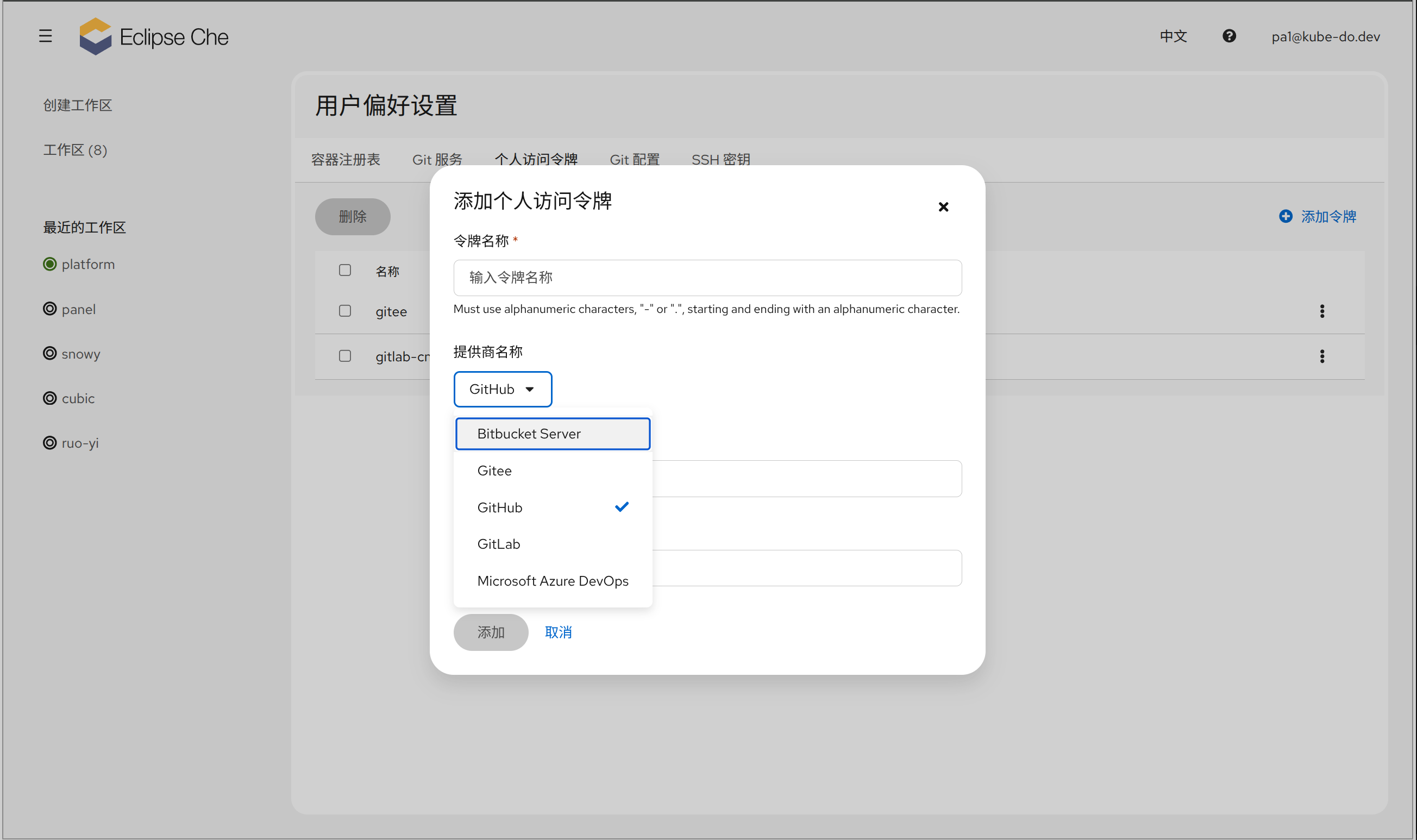Open the SSH 密钥 tab
This screenshot has width=1417, height=840.
pyautogui.click(x=720, y=160)
